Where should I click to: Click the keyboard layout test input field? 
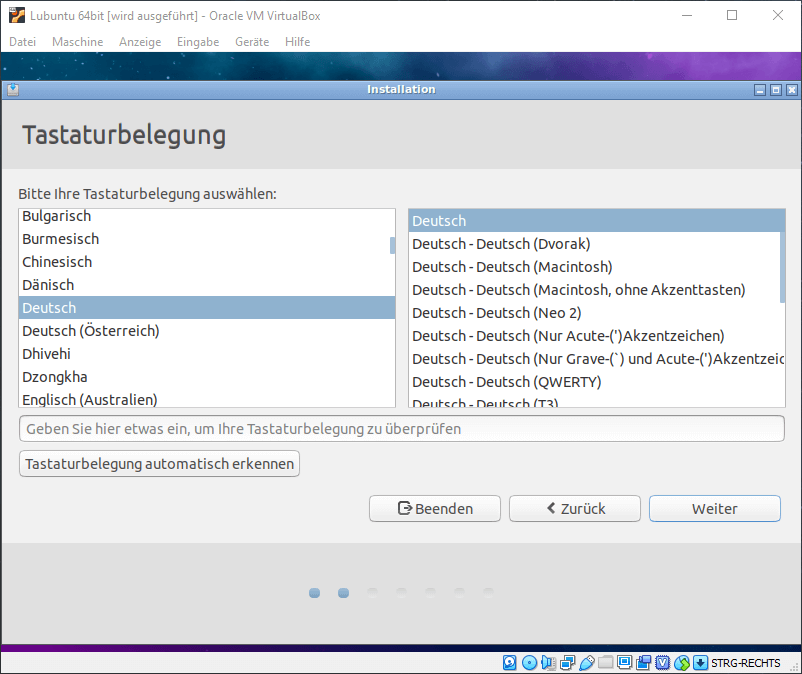tap(402, 429)
